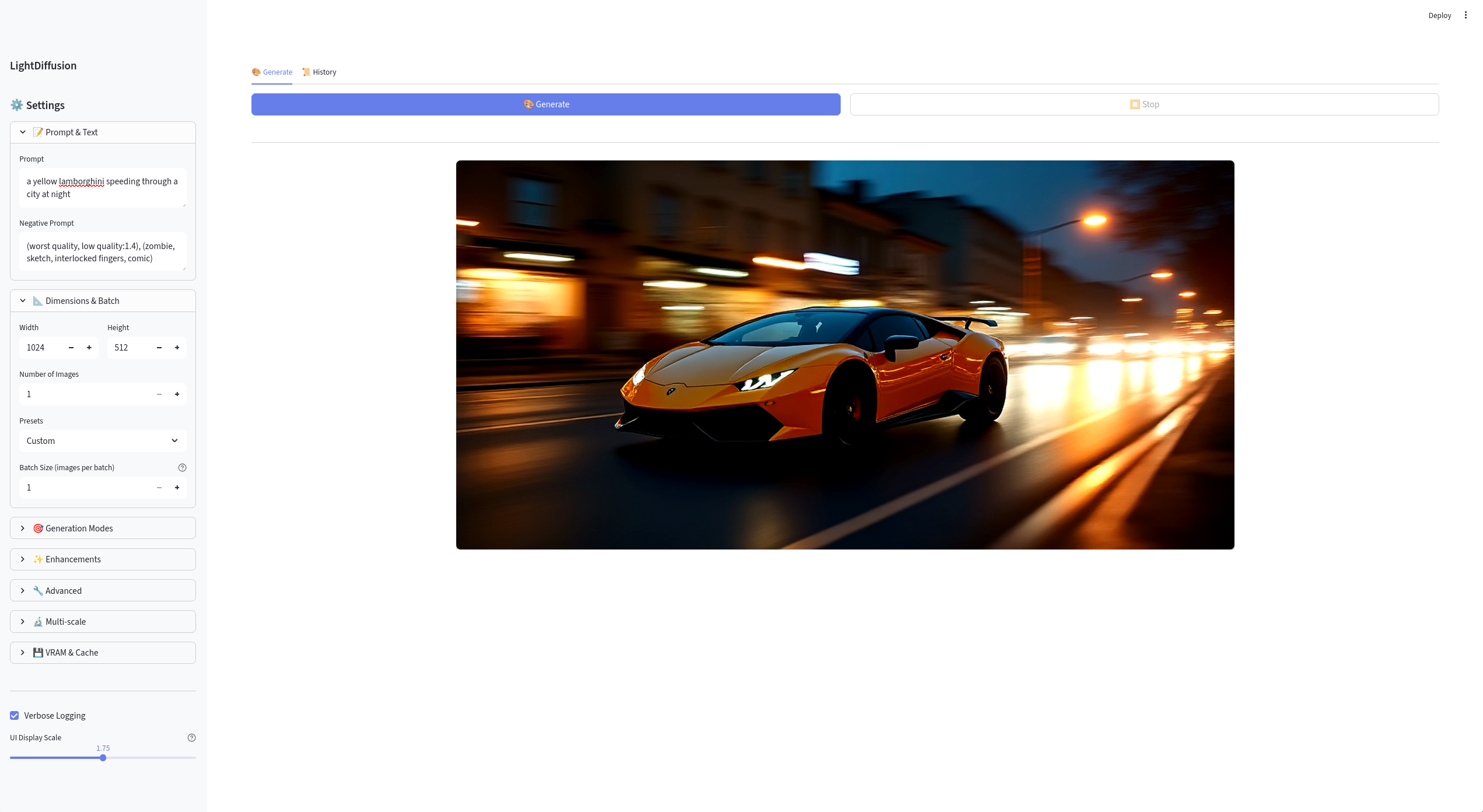Image resolution: width=1483 pixels, height=812 pixels.
Task: Click the Height value field 512
Action: (129, 348)
